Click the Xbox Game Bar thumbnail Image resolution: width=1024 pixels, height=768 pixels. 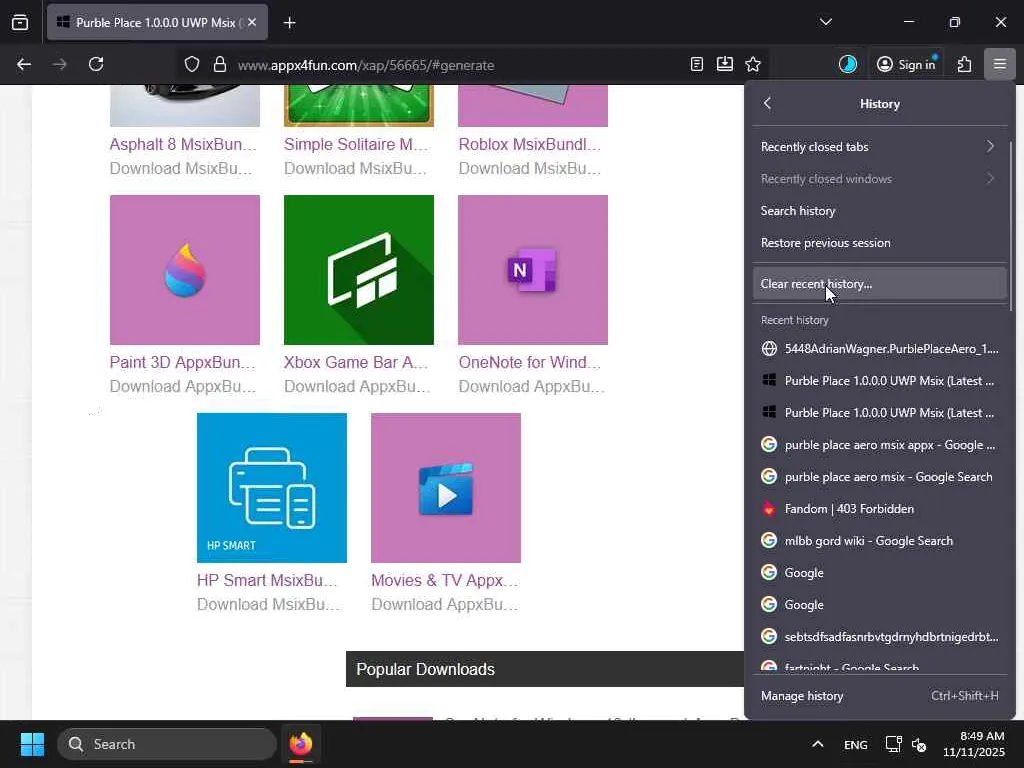coord(359,270)
